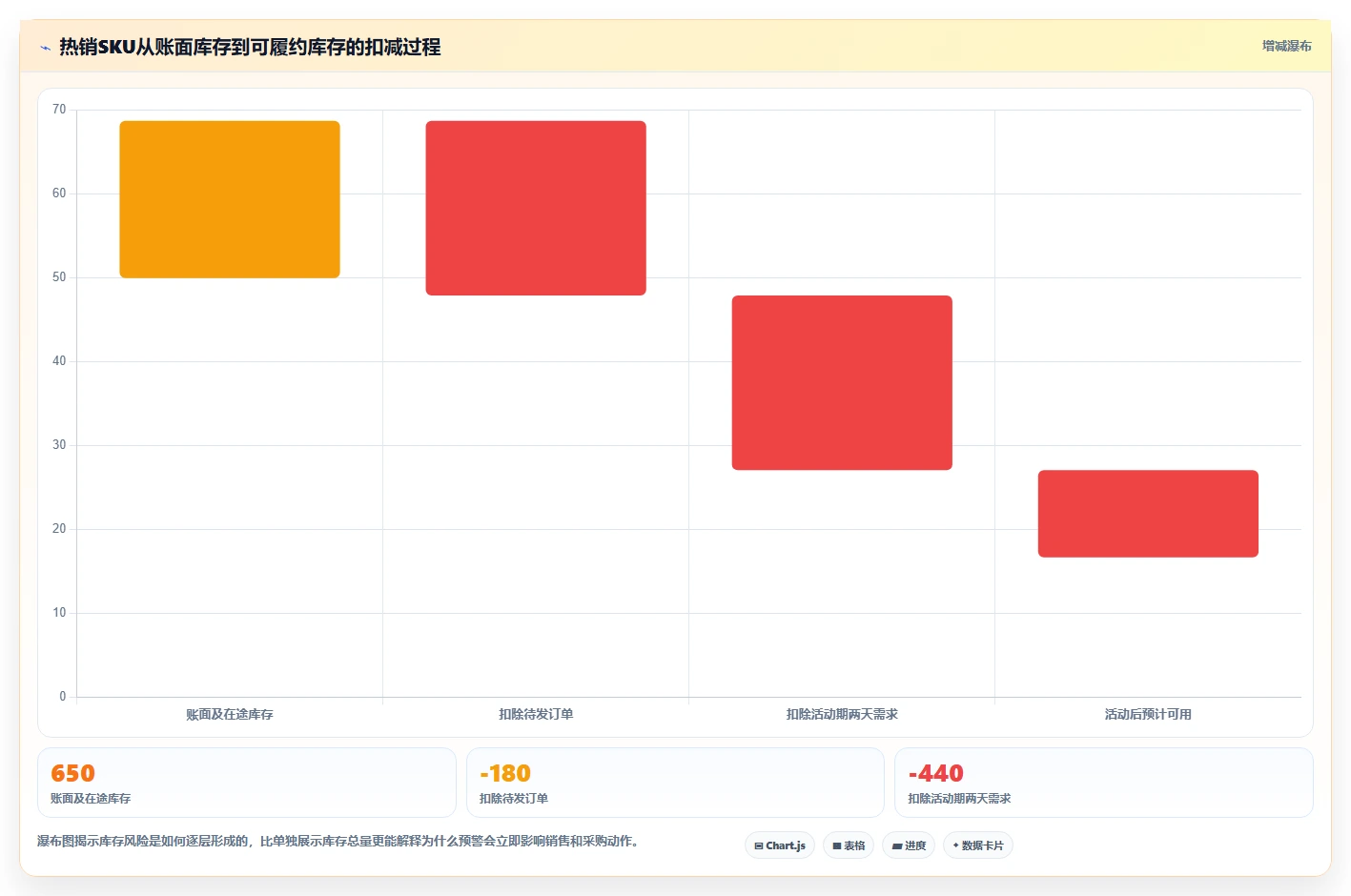Click the chart title 热销SKU从账面库存到可履约库存的扣减过程
The image size is (1351, 896).
tap(250, 47)
